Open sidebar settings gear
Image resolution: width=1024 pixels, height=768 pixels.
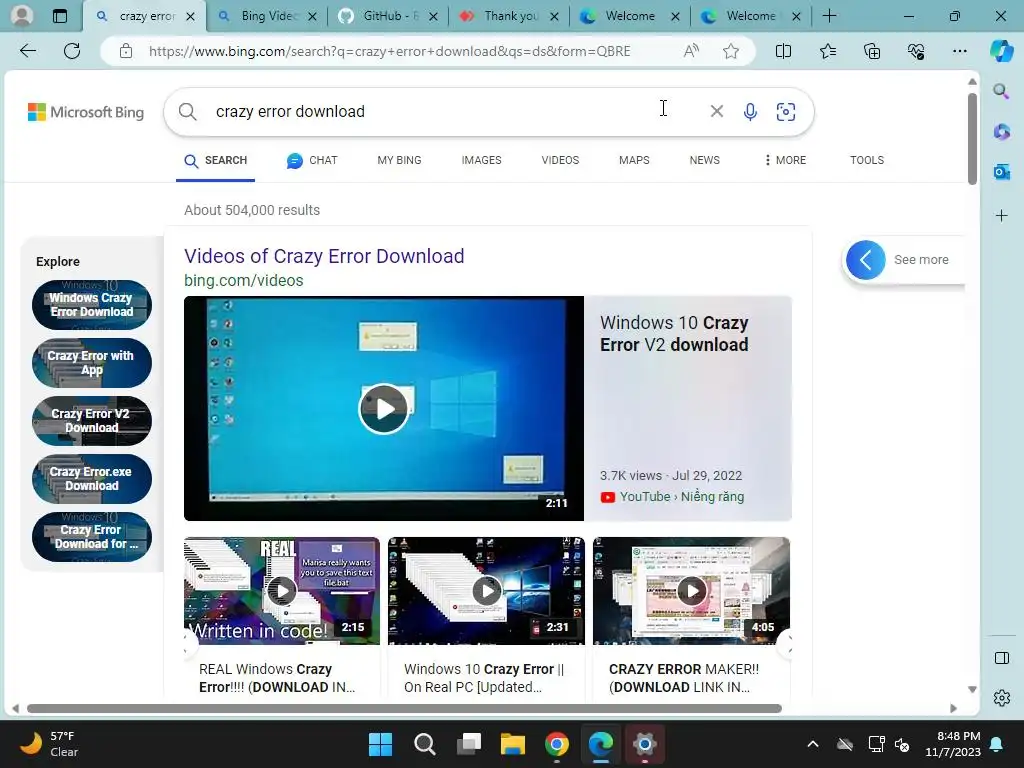(1001, 698)
